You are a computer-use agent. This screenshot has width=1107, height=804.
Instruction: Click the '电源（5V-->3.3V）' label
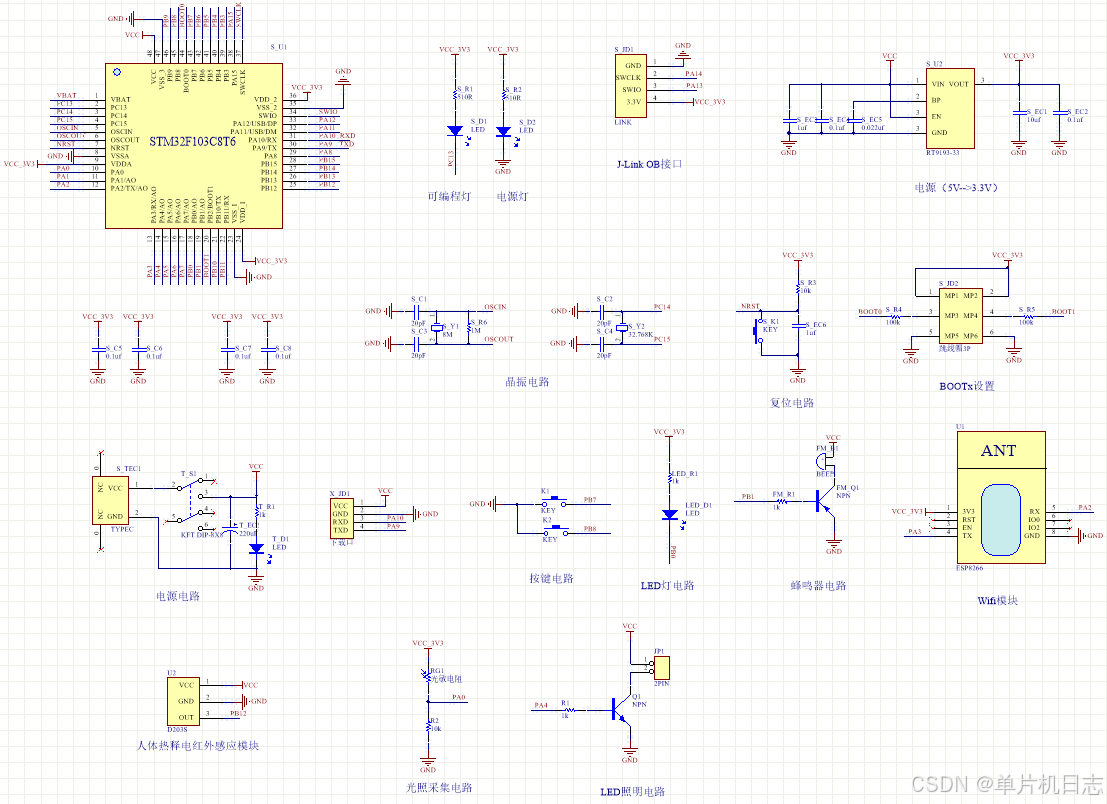click(956, 188)
